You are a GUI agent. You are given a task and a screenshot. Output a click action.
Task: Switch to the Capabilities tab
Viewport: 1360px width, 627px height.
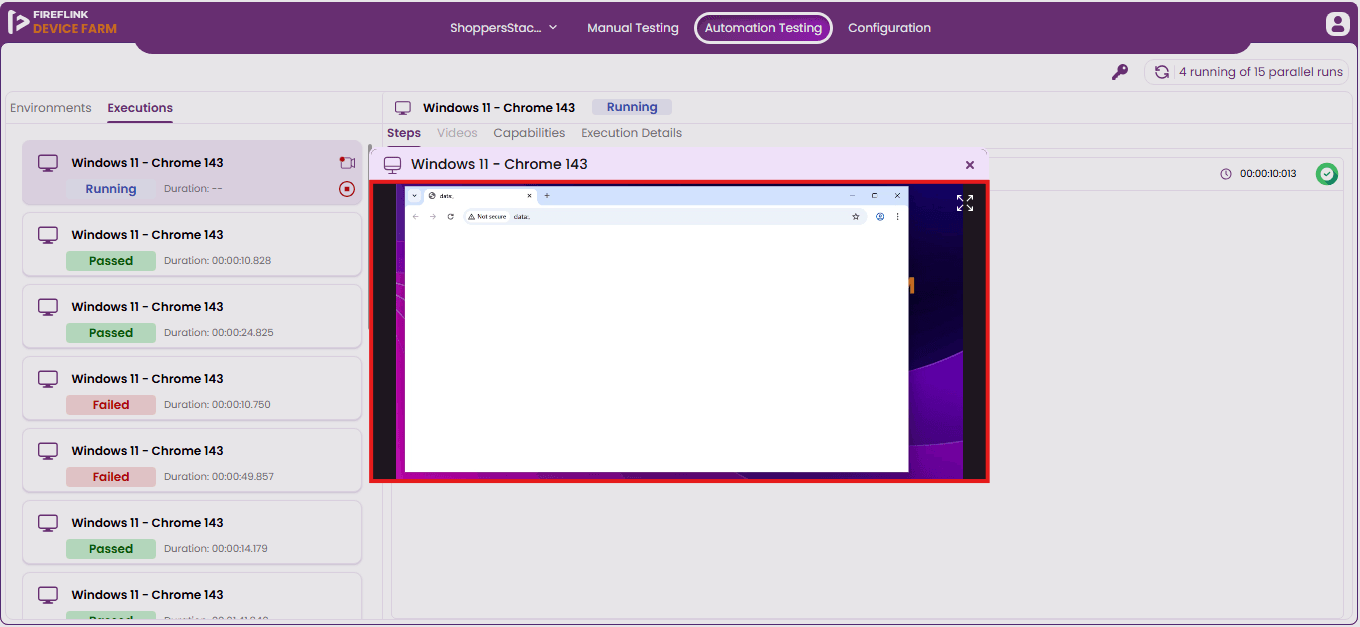[529, 133]
